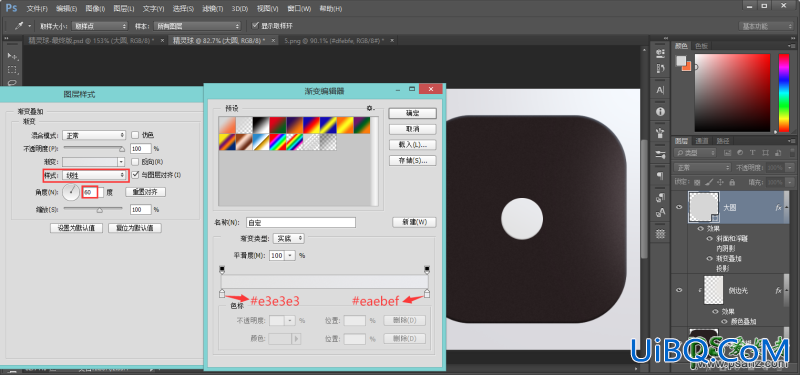The width and height of the screenshot is (800, 375).
Task: Enable 仿色 (dither) checkbox
Action: click(135, 135)
